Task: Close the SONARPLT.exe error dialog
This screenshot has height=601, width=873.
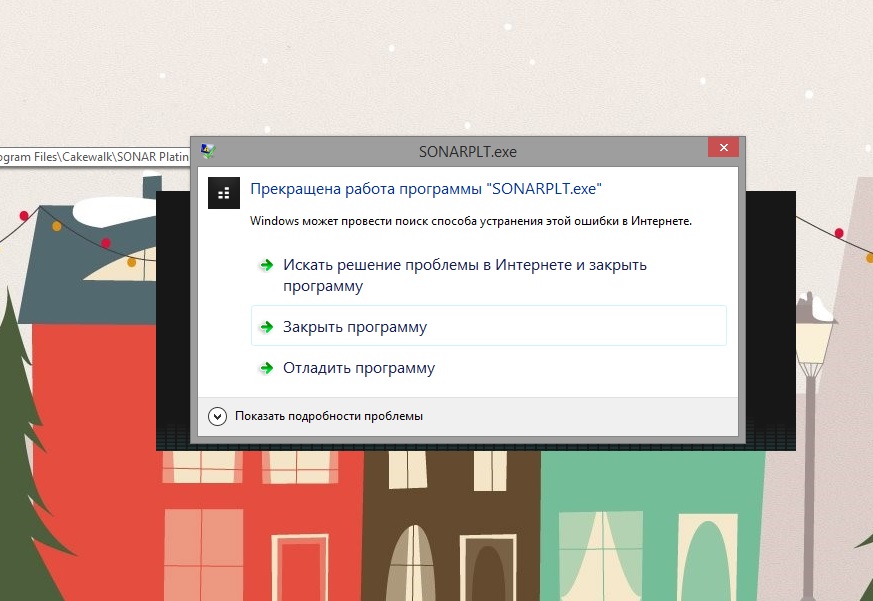Action: pyautogui.click(x=723, y=148)
